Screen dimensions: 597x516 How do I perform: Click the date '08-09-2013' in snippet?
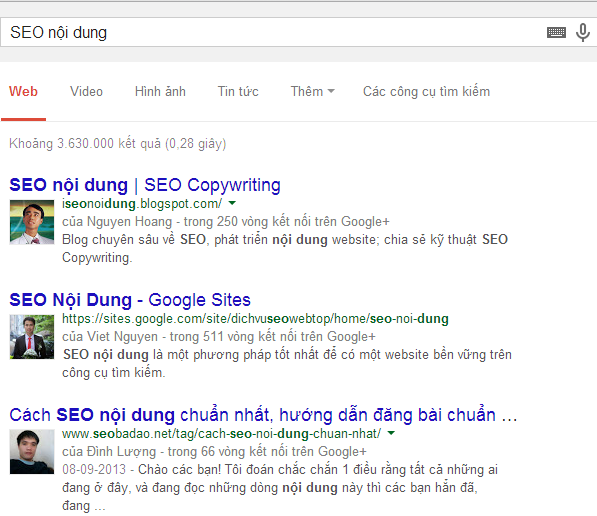[x=94, y=470]
